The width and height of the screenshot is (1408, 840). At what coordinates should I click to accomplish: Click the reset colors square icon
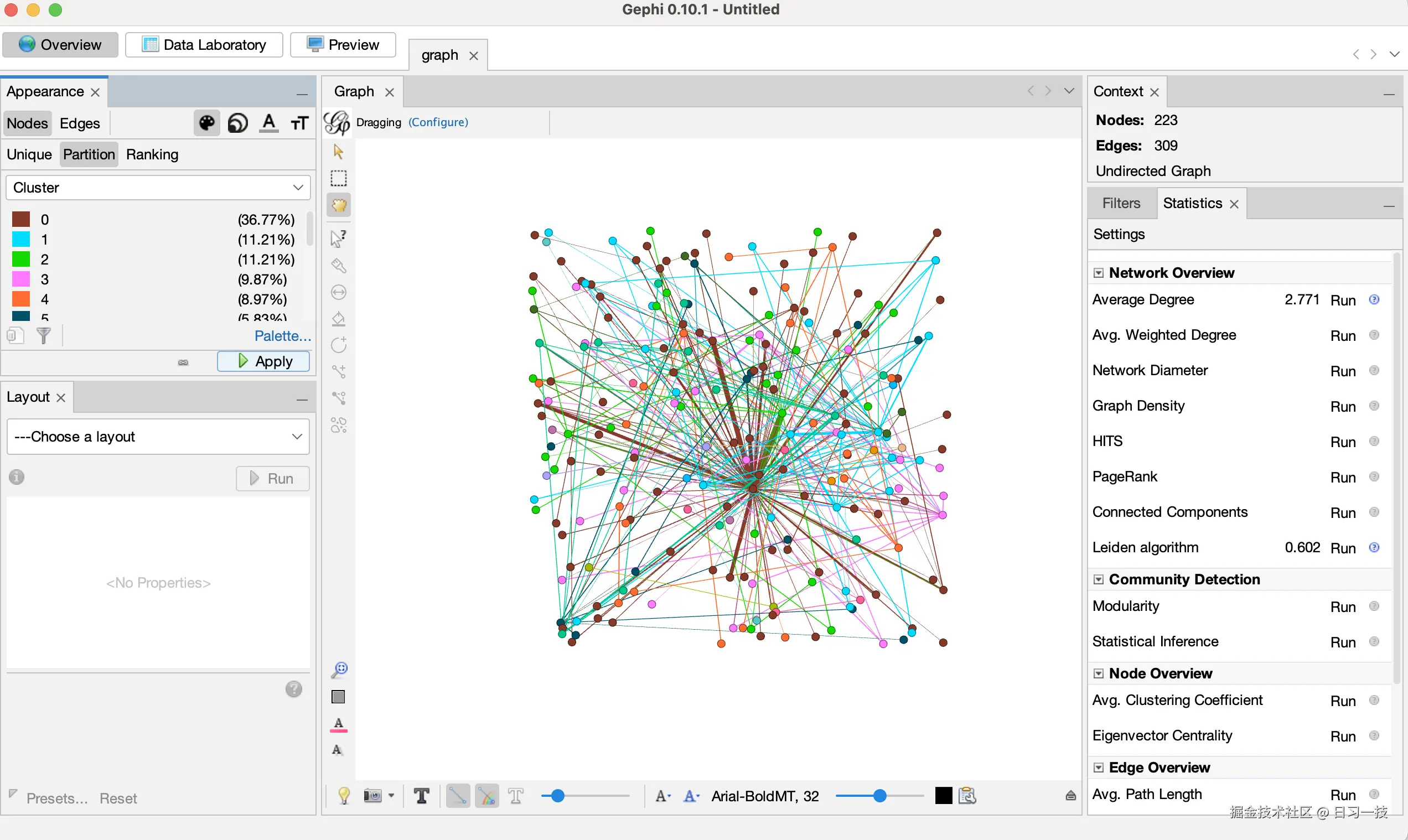[338, 697]
